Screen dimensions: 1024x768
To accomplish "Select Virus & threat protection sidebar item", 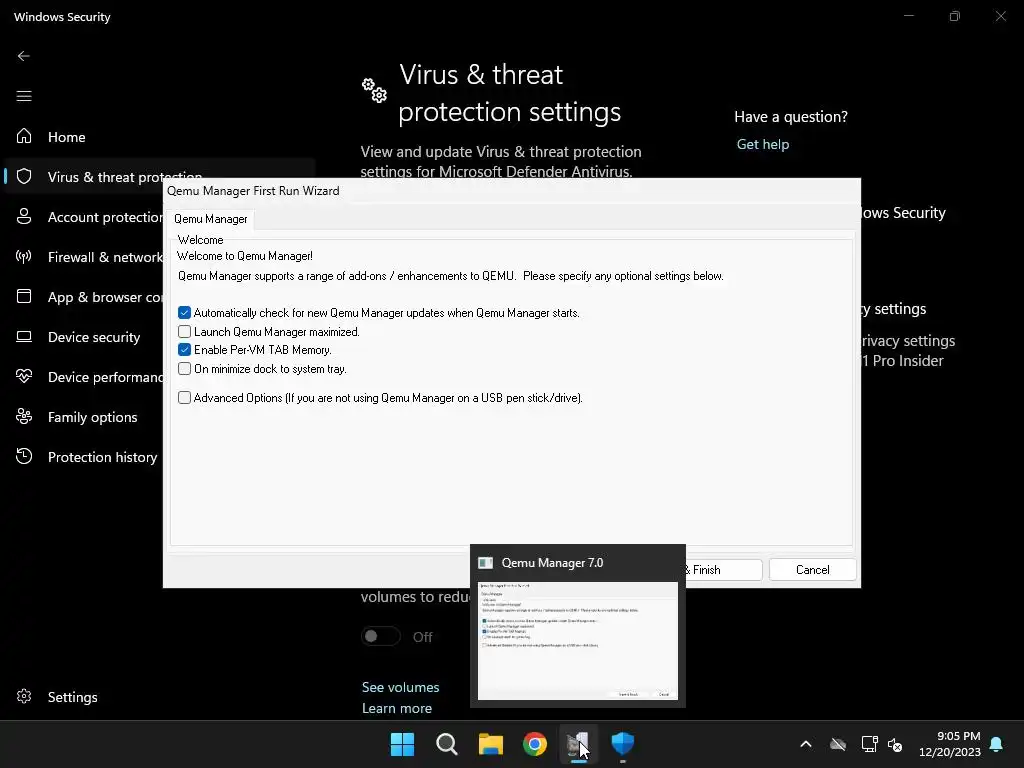I will (125, 176).
